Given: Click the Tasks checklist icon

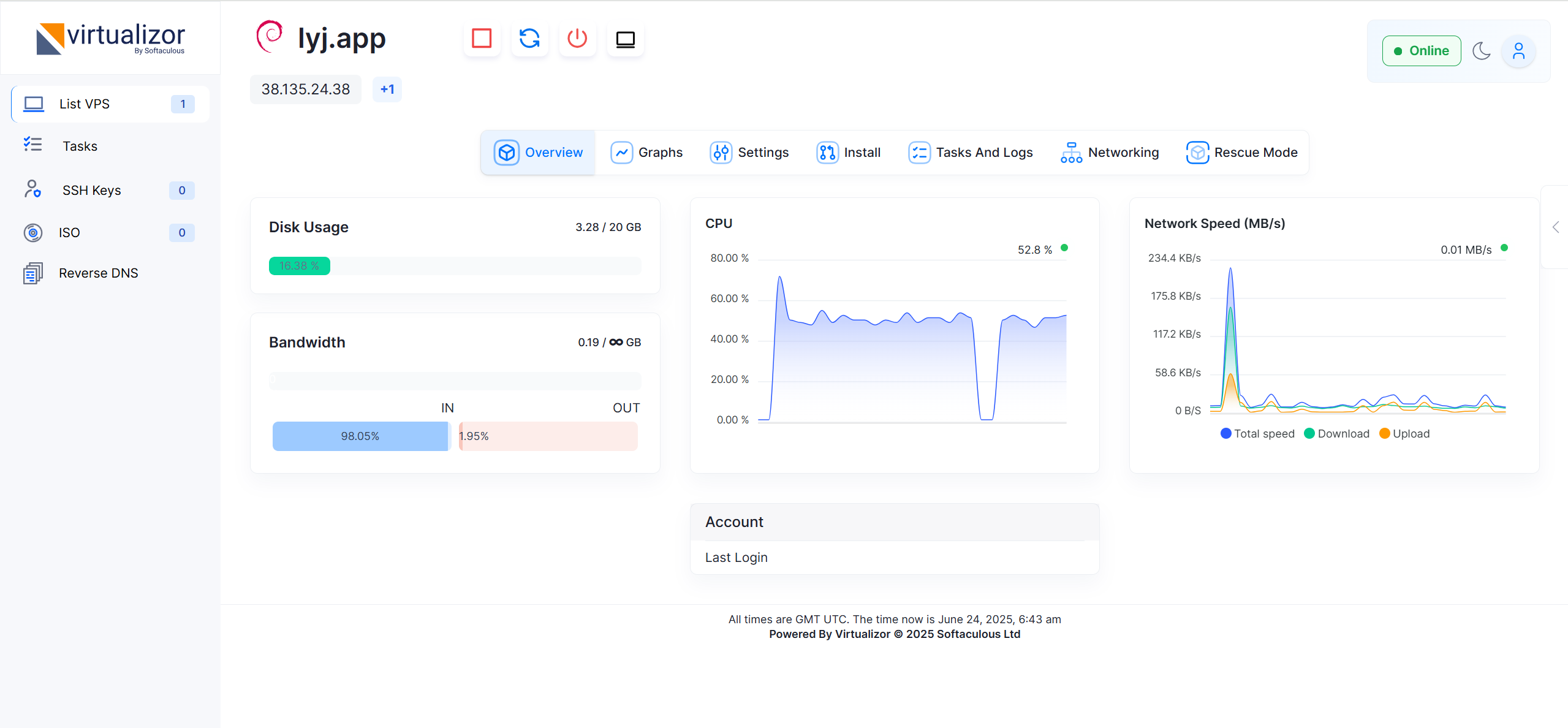Looking at the screenshot, I should click(33, 145).
